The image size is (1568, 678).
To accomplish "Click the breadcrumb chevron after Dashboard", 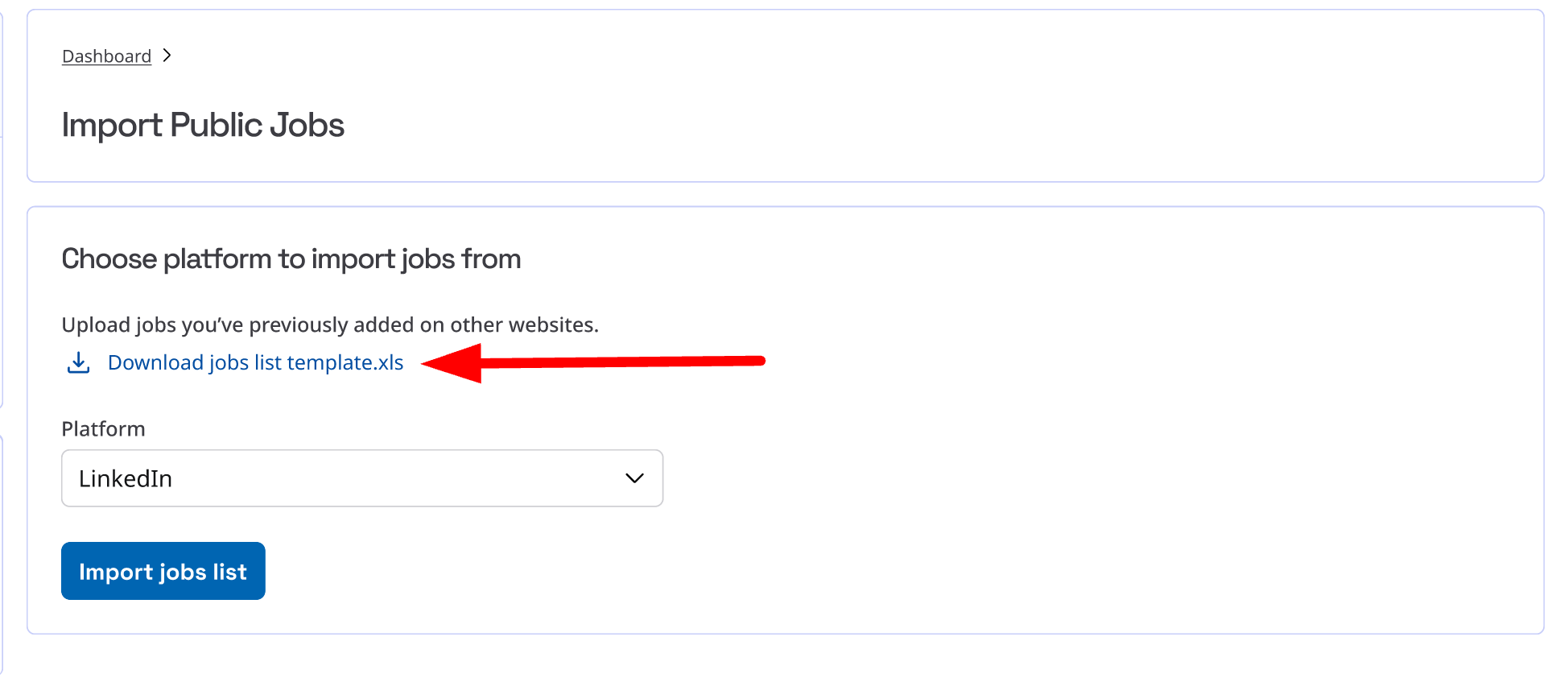I will point(167,56).
